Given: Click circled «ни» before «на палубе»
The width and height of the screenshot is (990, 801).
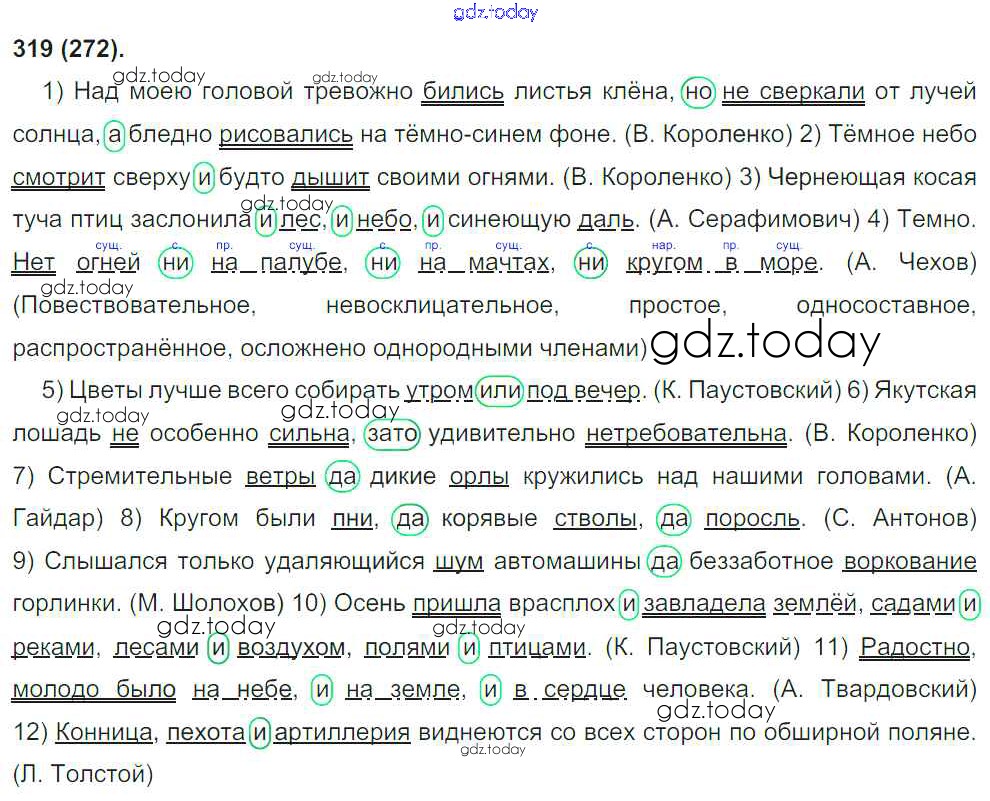Looking at the screenshot, I should 177,264.
